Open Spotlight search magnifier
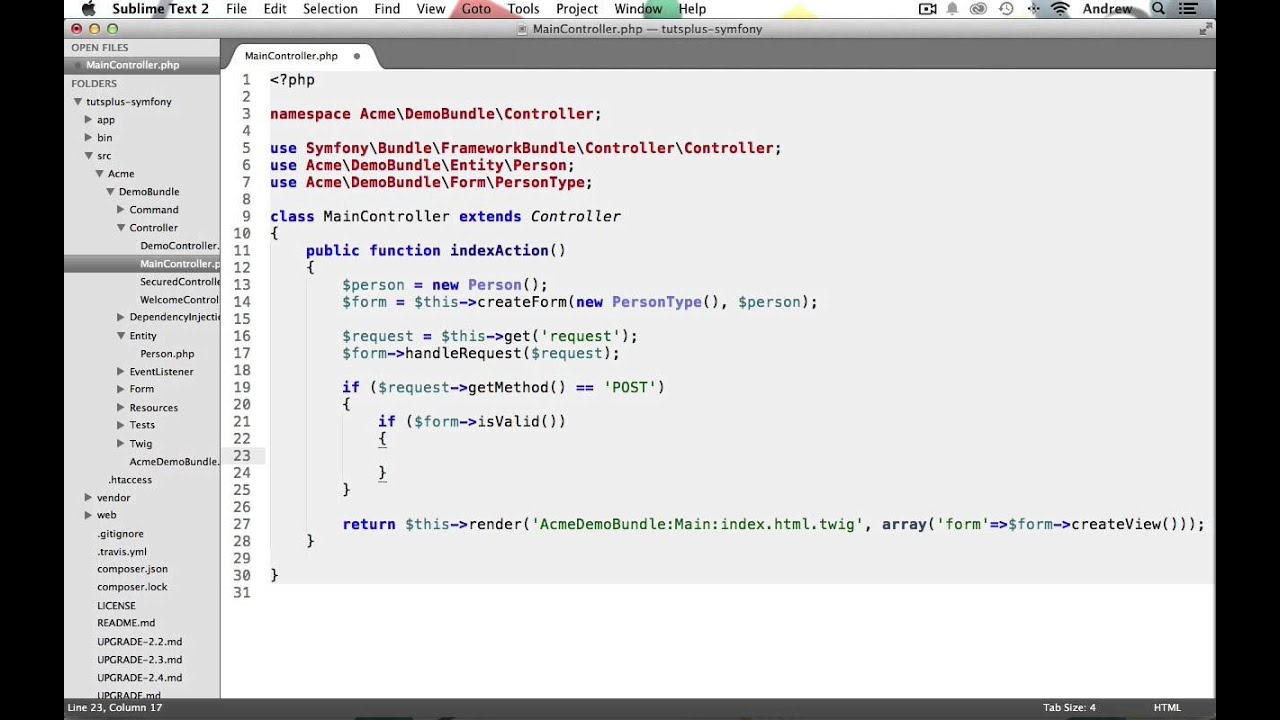Image resolution: width=1280 pixels, height=720 pixels. click(x=1159, y=9)
